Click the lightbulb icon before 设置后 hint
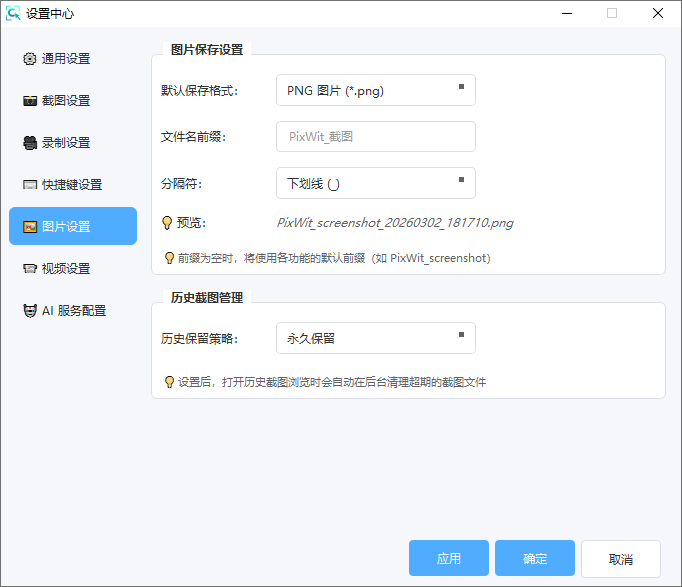 point(169,382)
